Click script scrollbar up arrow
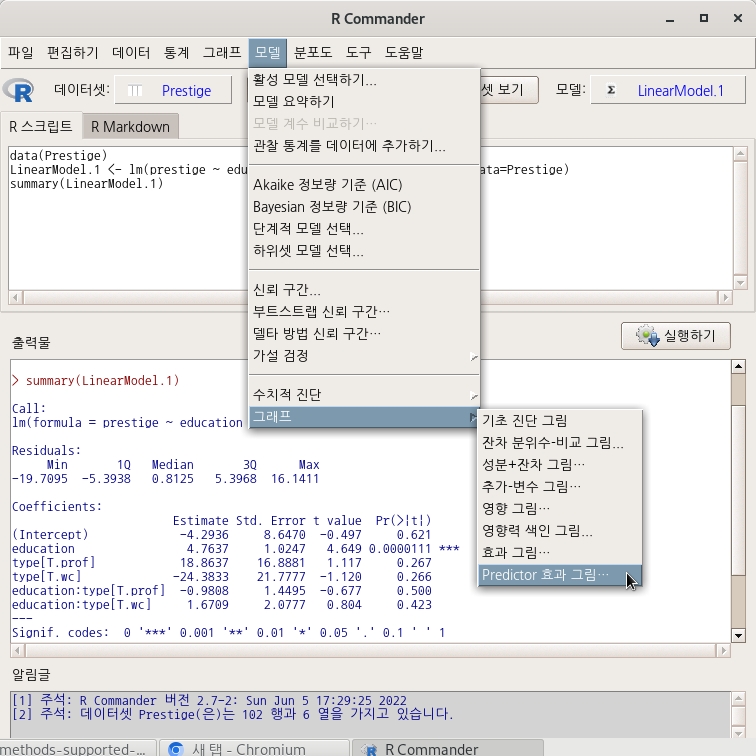This screenshot has height=756, width=756. (x=740, y=154)
